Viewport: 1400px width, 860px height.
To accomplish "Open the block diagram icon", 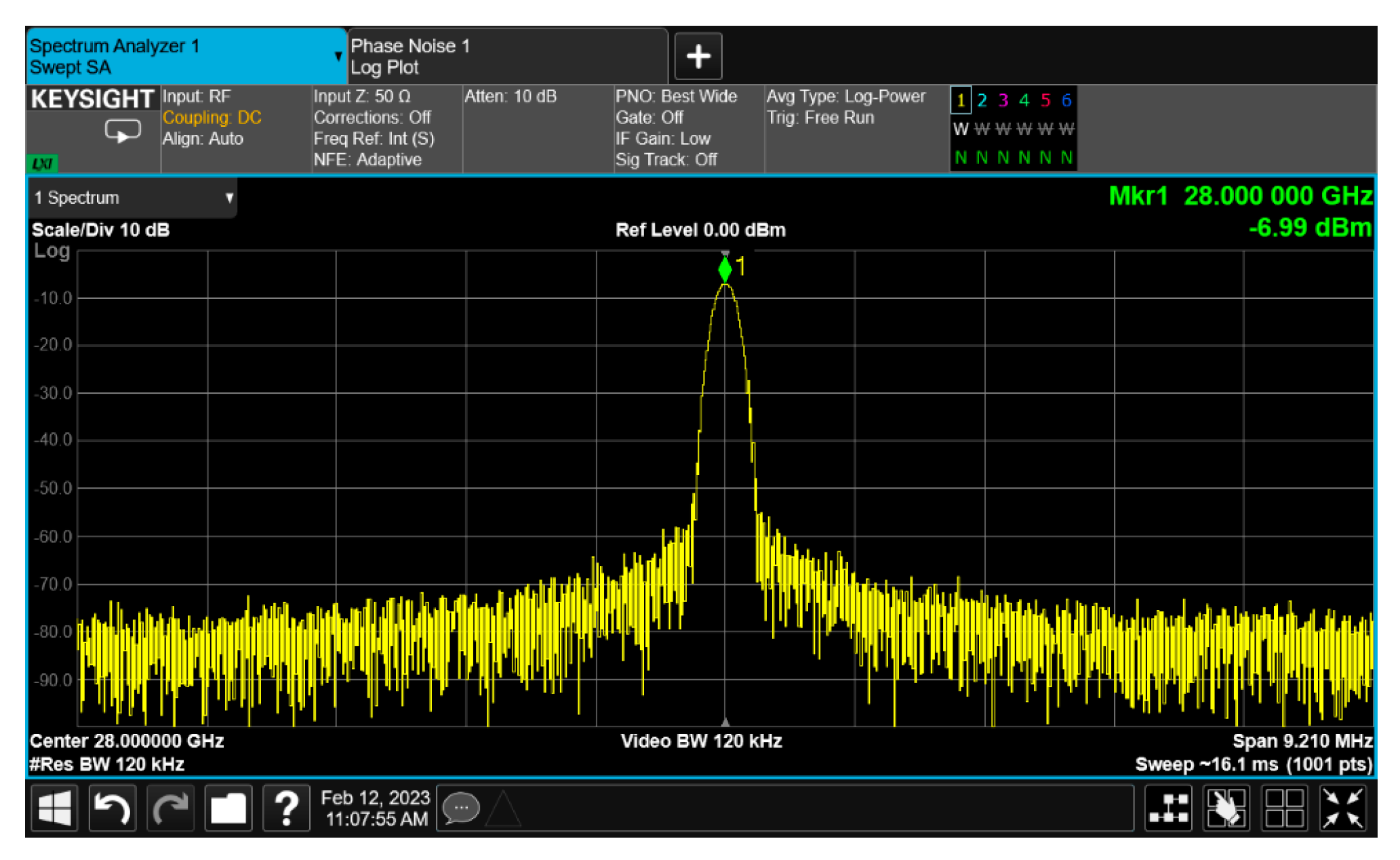I will (1169, 808).
